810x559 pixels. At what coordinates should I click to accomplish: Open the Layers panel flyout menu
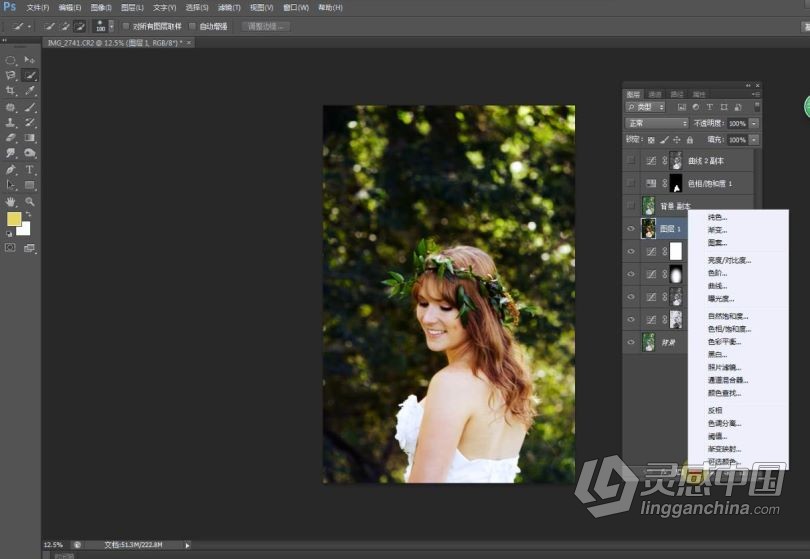(756, 94)
